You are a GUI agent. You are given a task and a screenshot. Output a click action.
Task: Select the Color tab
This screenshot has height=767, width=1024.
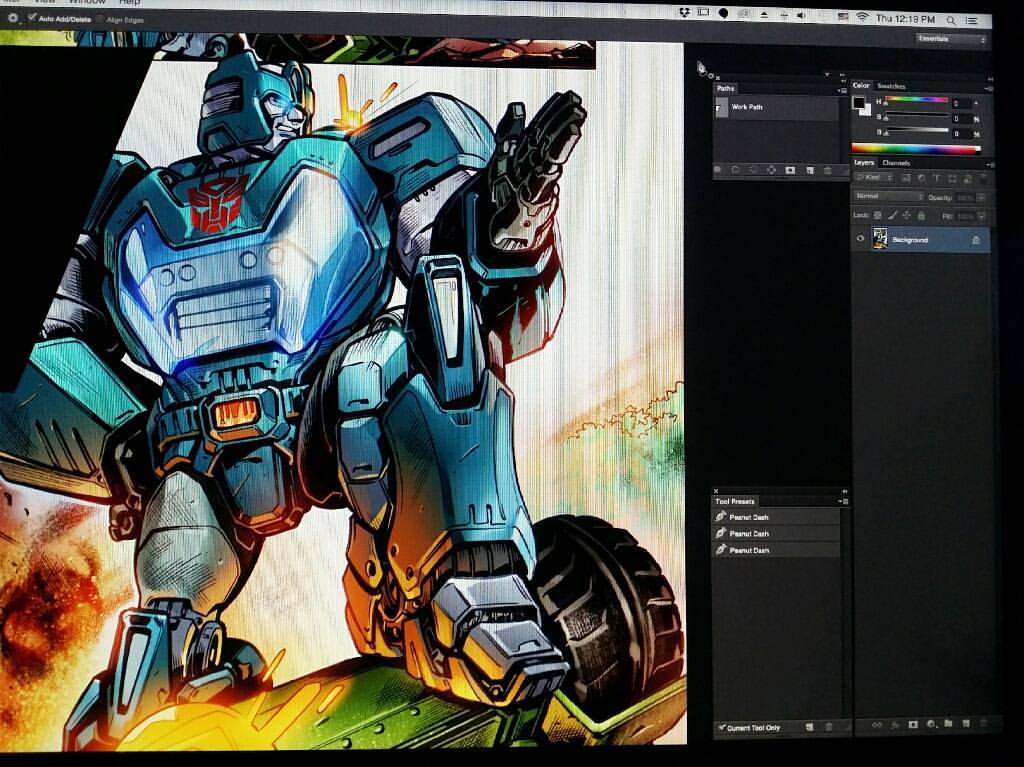click(x=861, y=86)
